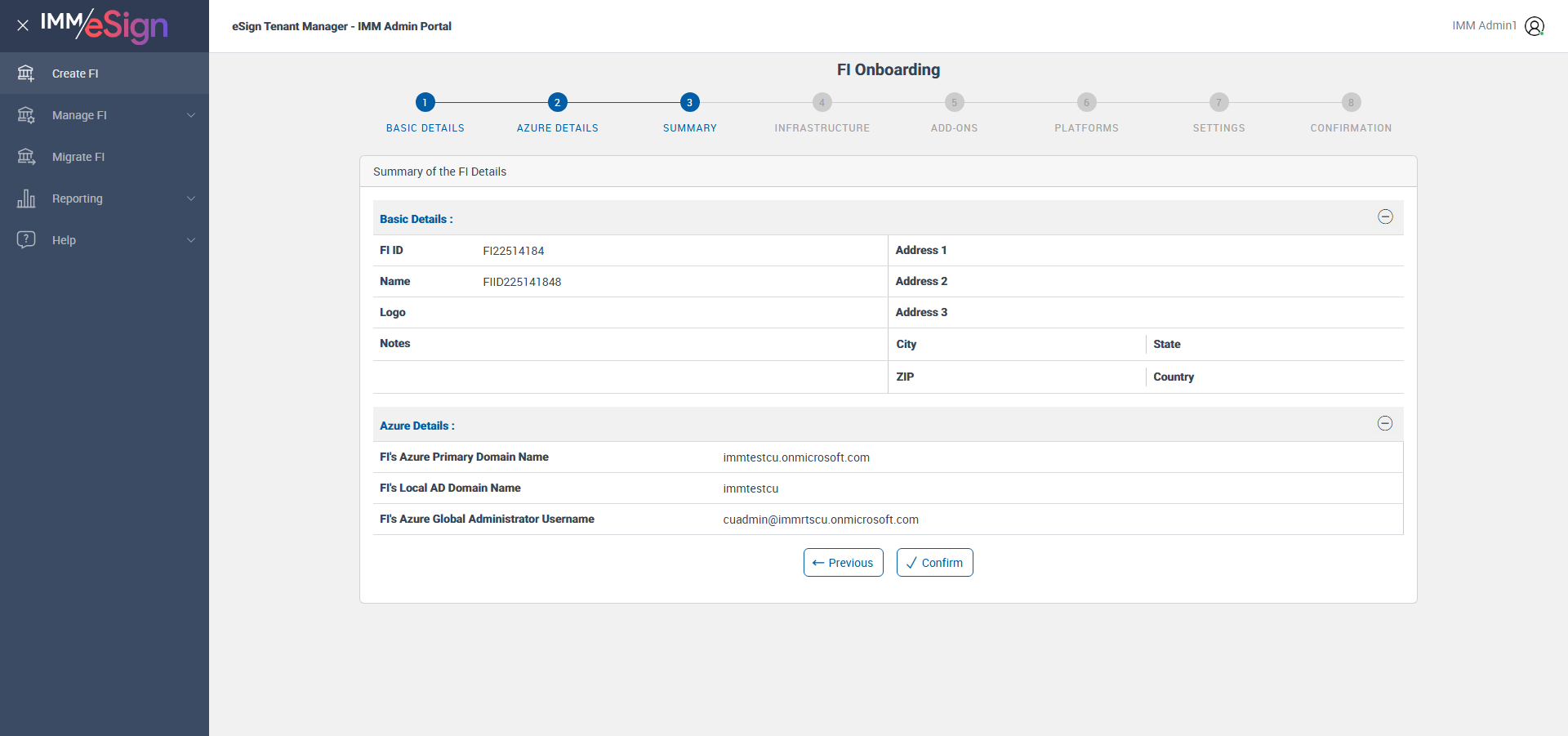
Task: Open the user profile avatar icon
Action: pos(1535,26)
